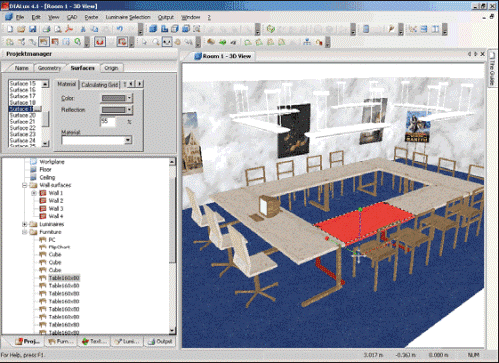The image size is (499, 363).
Task: Click the arrow select pointer tool
Action: pyautogui.click(x=144, y=42)
